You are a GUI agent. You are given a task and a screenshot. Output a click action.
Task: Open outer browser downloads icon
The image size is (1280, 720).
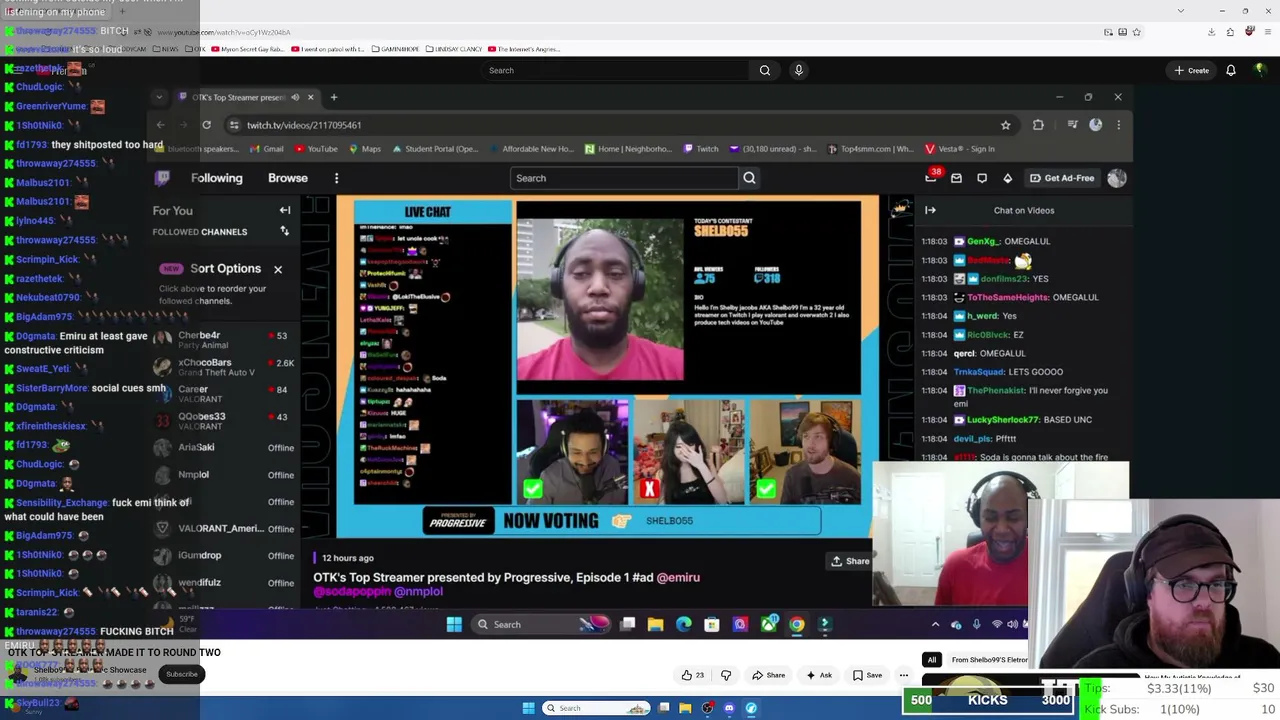[x=1211, y=32]
